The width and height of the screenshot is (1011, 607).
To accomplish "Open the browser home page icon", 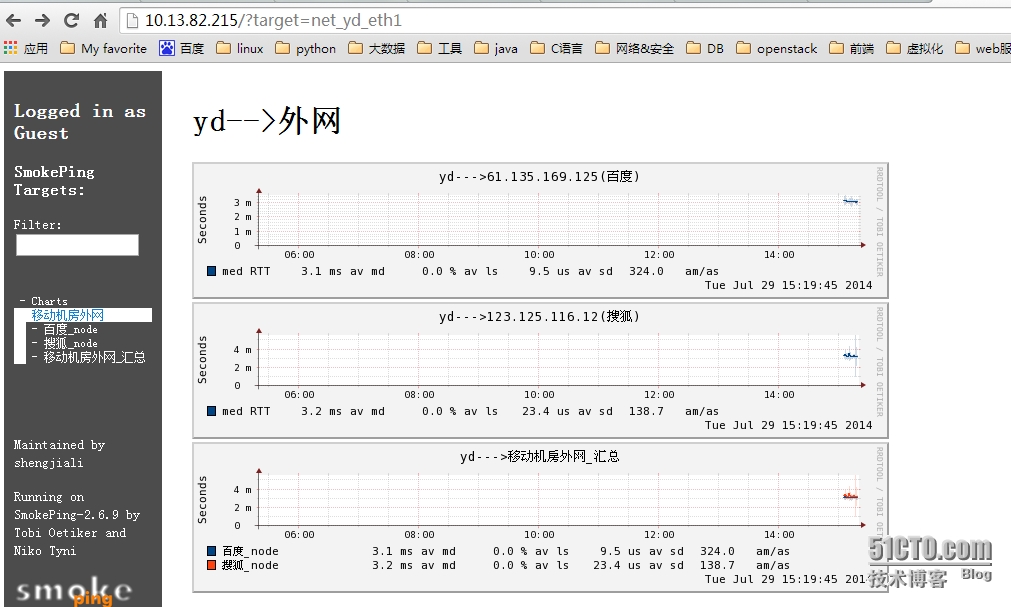I will pos(100,21).
